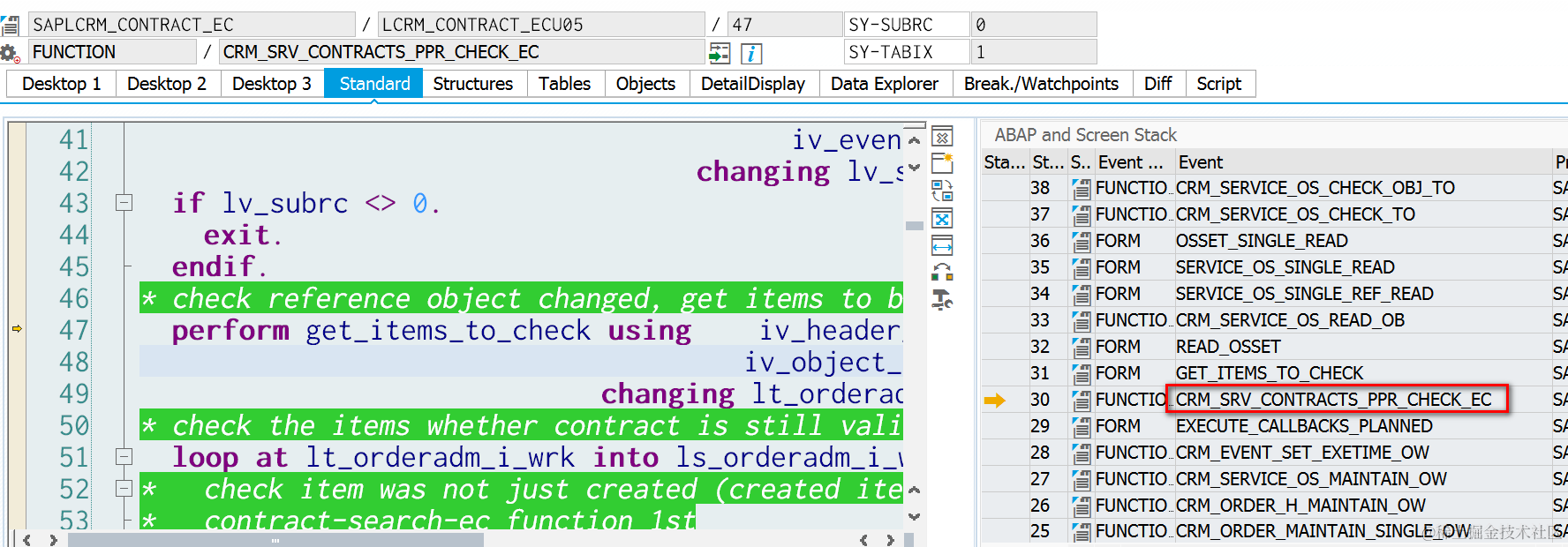
Task: Click right arrow next to left scroll arrow
Action: 53,539
